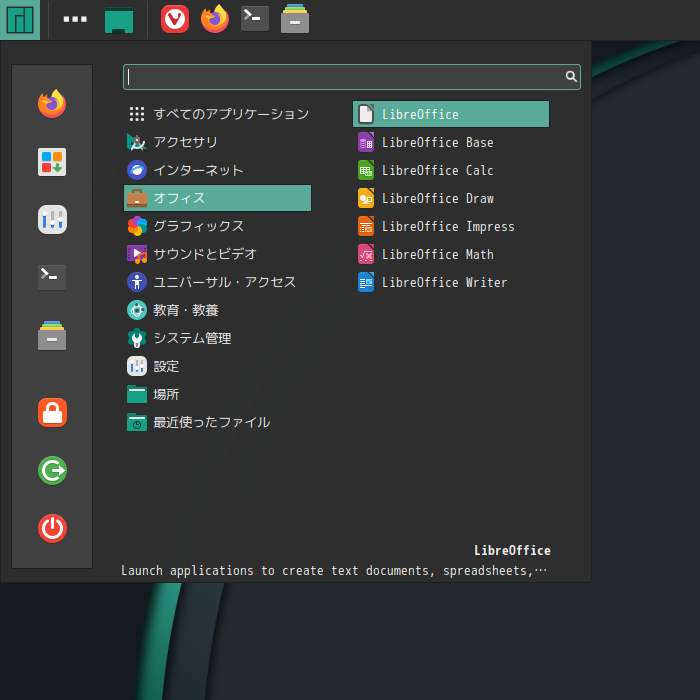Launch LibreOffice Impress
Viewport: 700px width, 700px height.
click(x=451, y=226)
